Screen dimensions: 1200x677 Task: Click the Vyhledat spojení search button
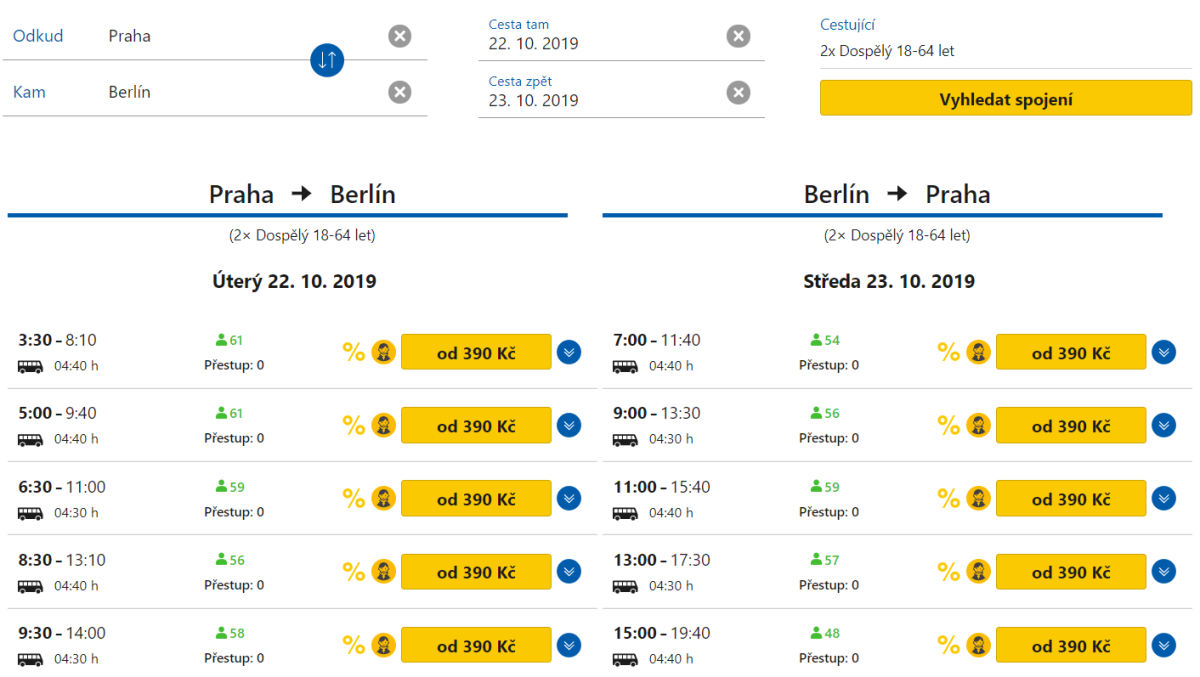1005,99
